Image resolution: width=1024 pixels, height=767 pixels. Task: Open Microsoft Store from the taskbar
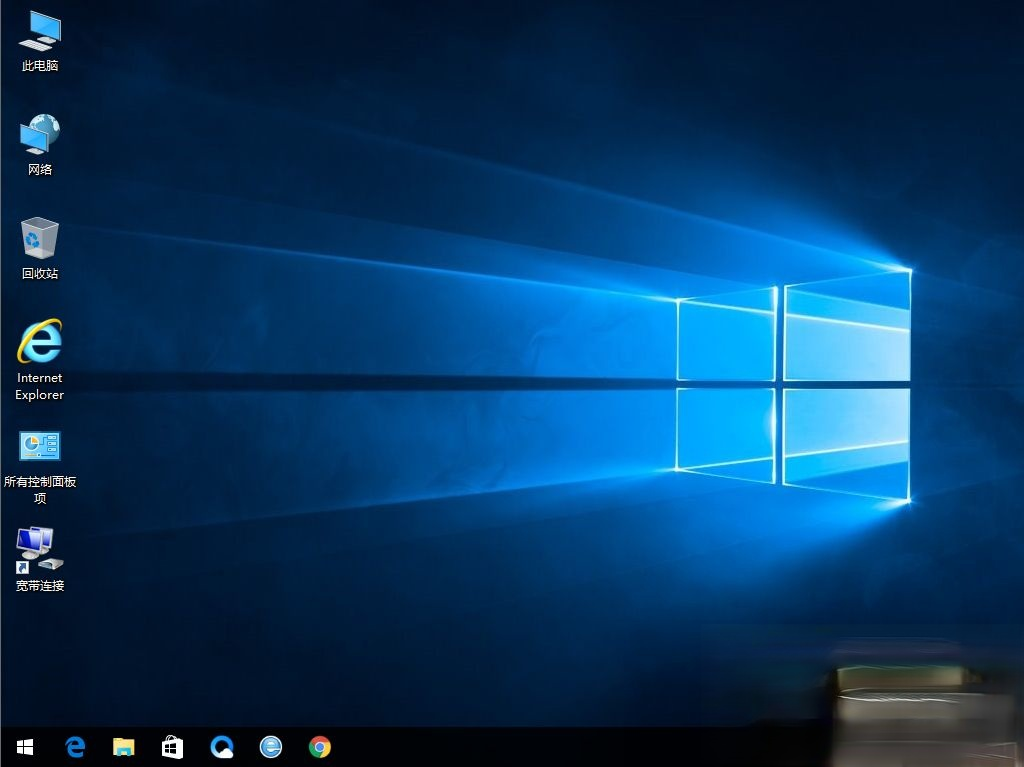(x=172, y=747)
